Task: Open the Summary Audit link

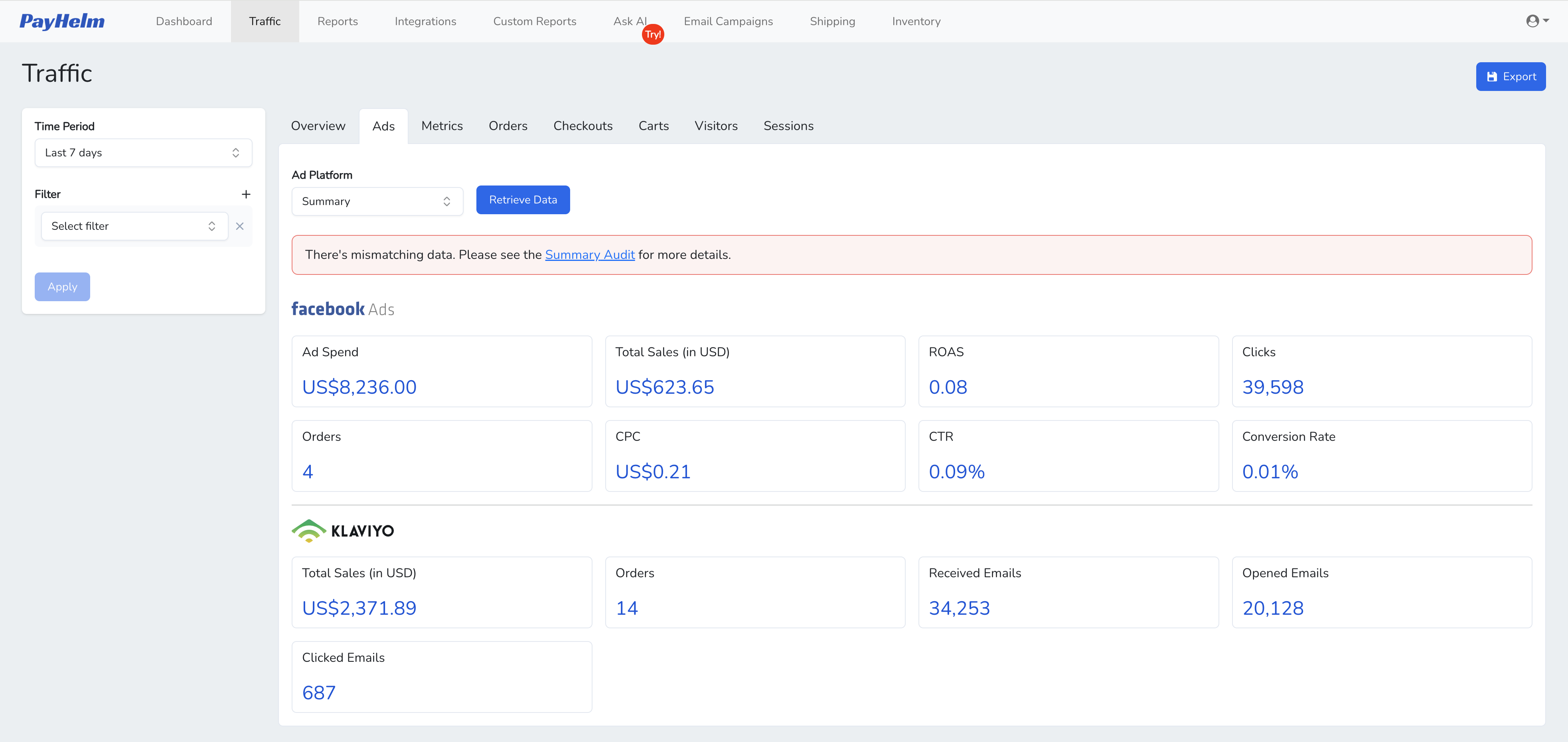Action: [590, 255]
